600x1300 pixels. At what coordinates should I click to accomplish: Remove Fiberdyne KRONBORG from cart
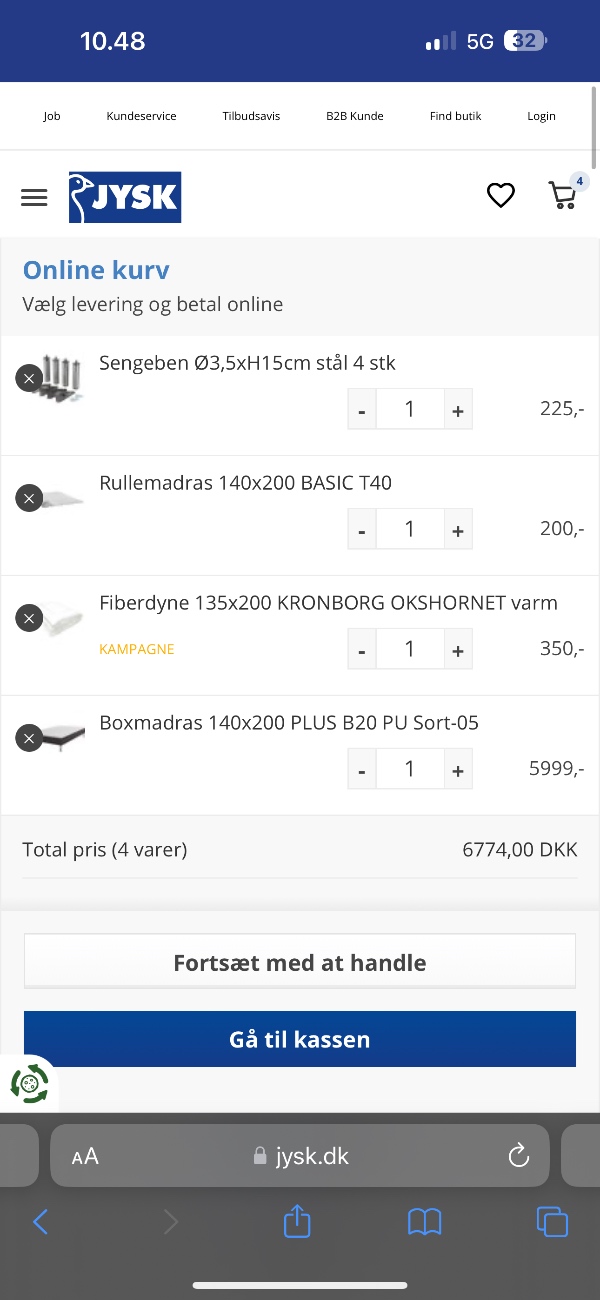29,618
